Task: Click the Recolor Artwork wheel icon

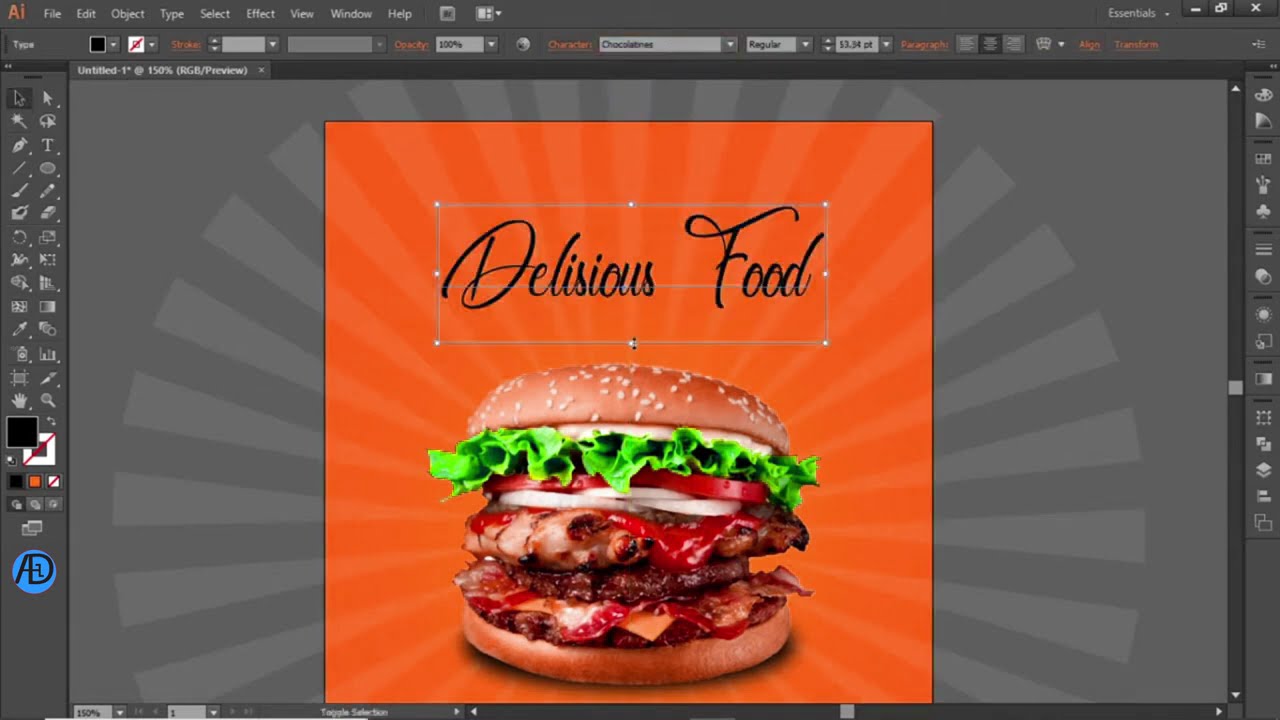Action: point(523,44)
